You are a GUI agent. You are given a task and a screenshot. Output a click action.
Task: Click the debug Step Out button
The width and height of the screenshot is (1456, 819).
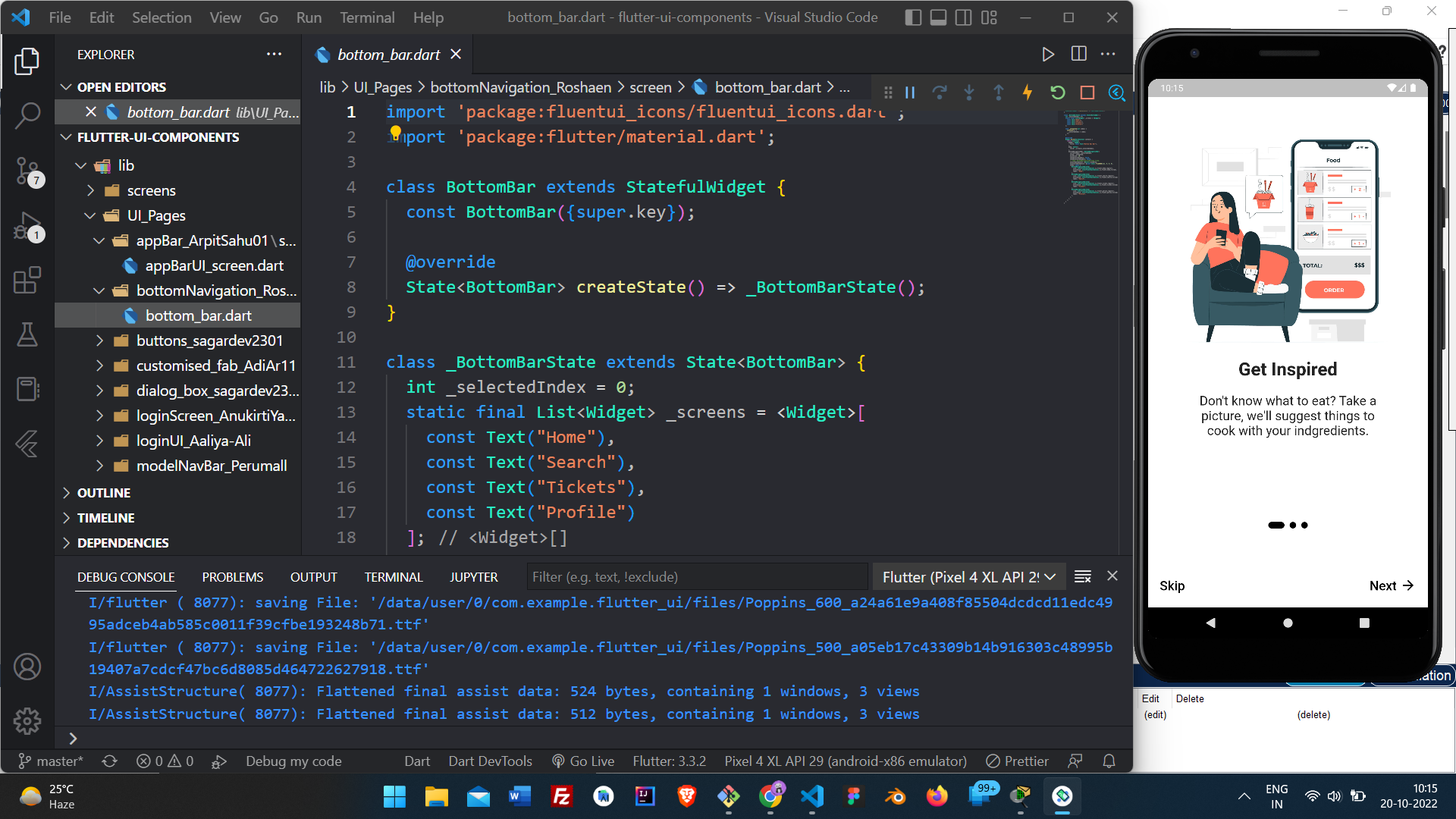[x=999, y=93]
